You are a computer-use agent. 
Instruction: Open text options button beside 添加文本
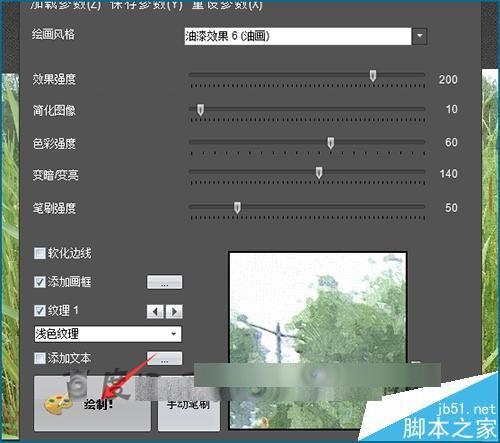164,358
